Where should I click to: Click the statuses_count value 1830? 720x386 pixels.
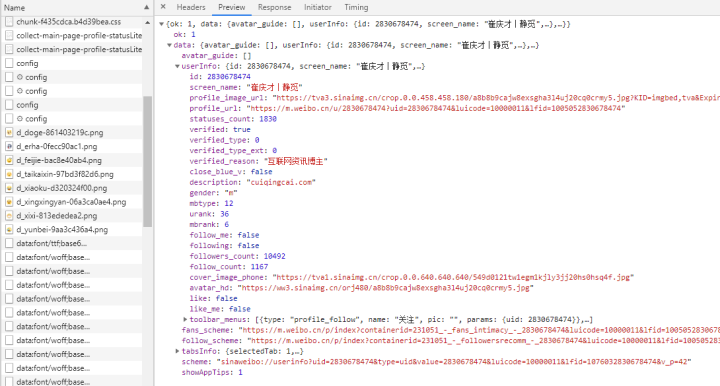(268, 119)
